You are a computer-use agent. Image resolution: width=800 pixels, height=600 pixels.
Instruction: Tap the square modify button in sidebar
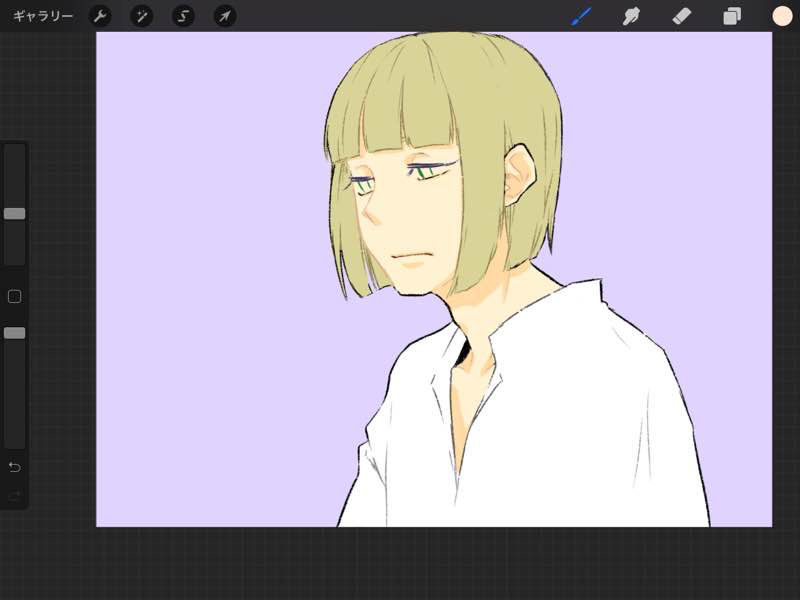pyautogui.click(x=14, y=296)
